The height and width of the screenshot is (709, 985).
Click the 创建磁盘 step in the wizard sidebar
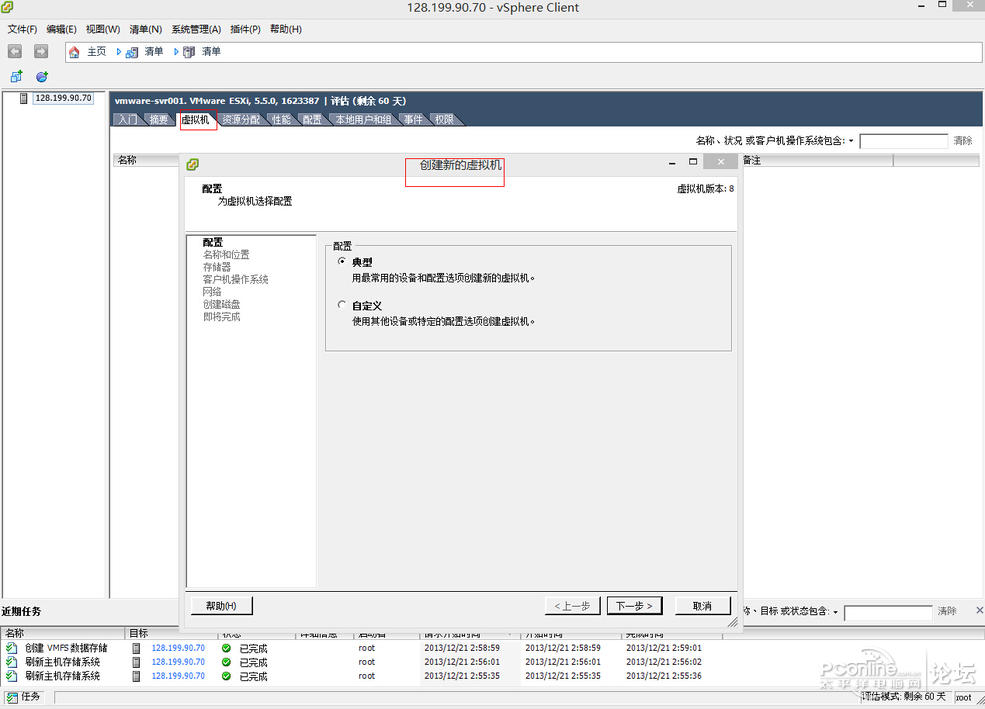point(221,304)
